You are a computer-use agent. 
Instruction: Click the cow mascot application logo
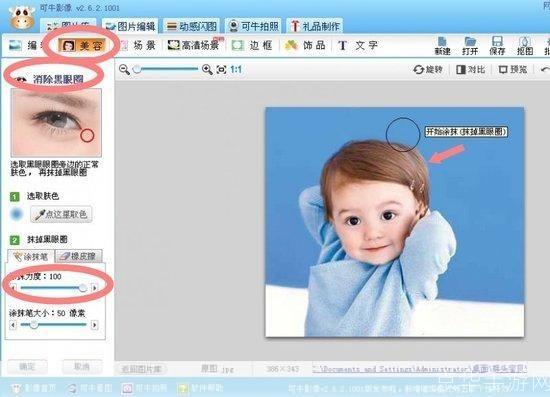click(x=22, y=17)
